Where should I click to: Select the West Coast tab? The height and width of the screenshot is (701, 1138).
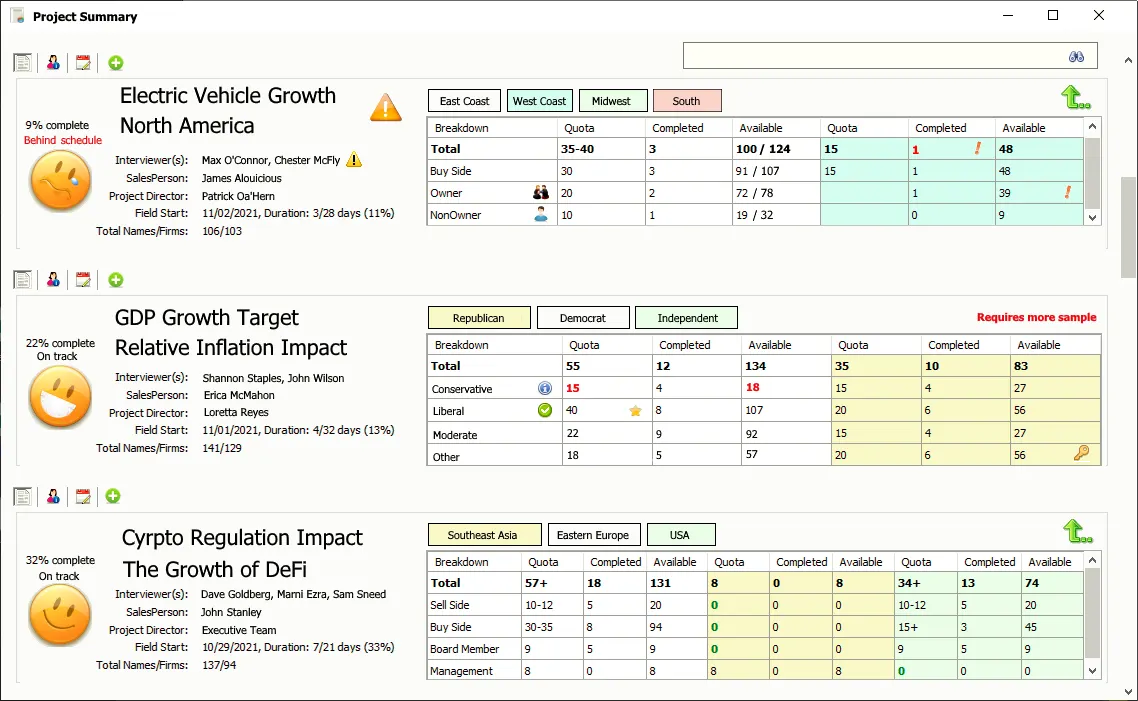click(x=539, y=101)
